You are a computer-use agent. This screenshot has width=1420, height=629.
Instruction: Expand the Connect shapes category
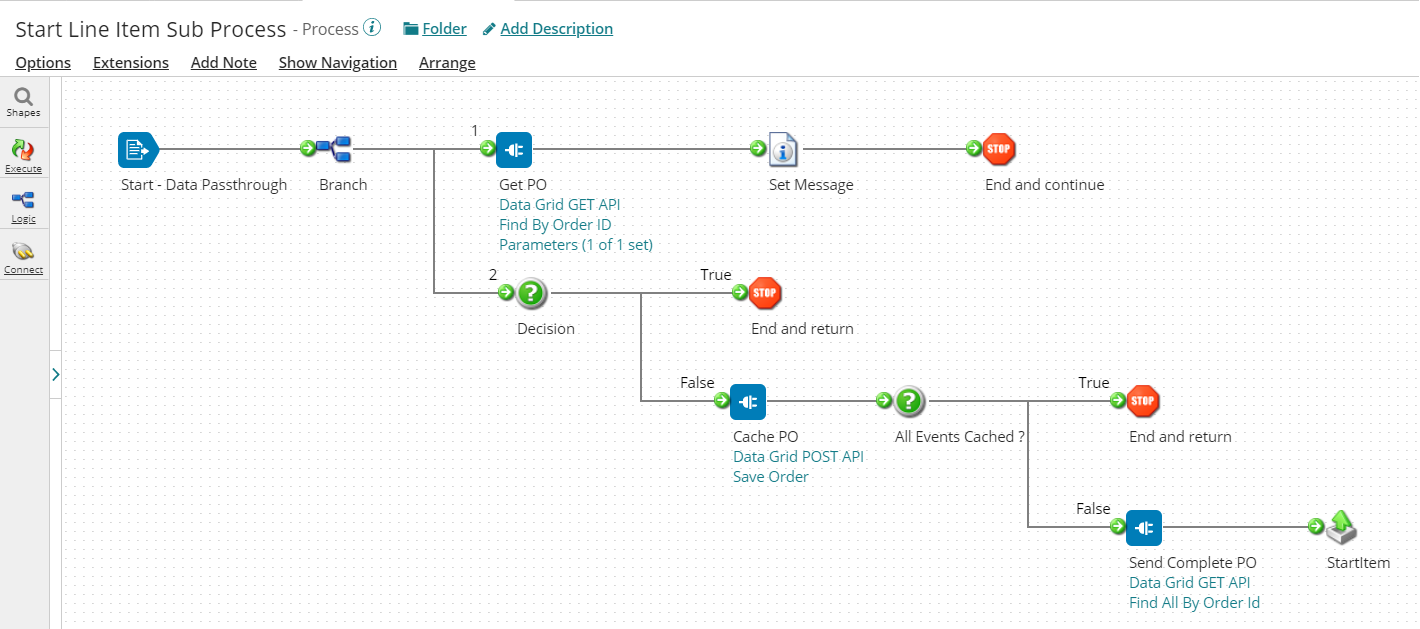pyautogui.click(x=23, y=257)
